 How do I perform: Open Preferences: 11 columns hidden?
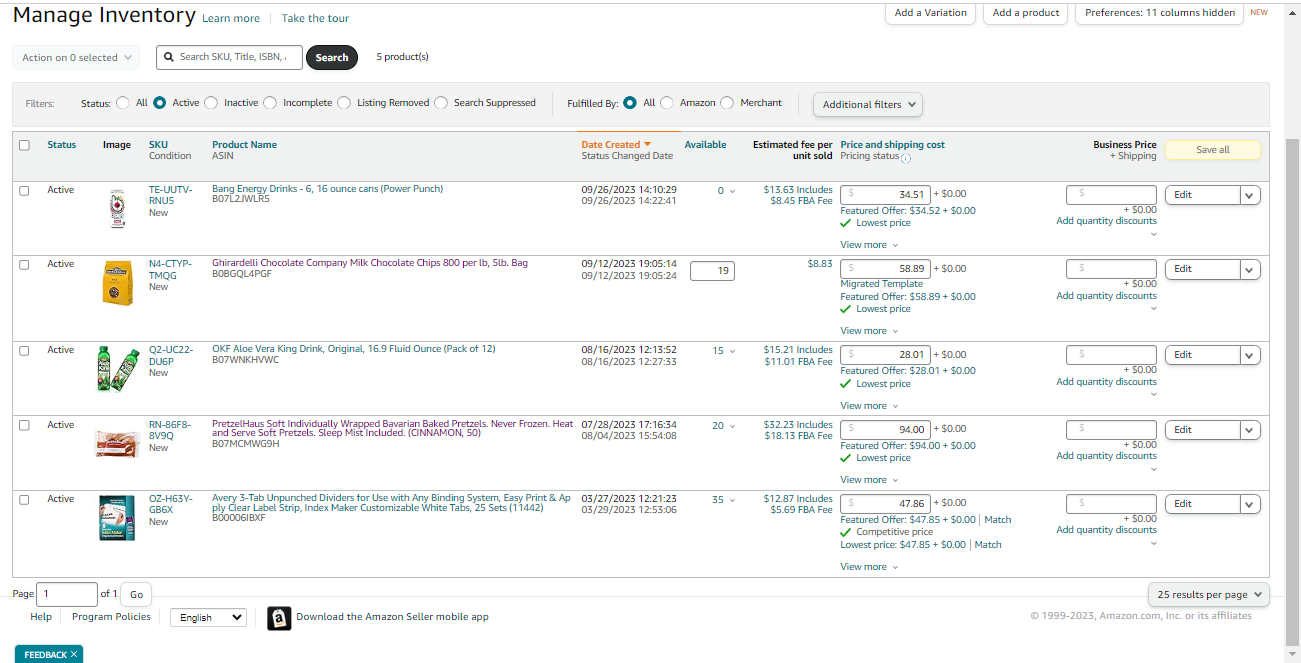[1161, 13]
